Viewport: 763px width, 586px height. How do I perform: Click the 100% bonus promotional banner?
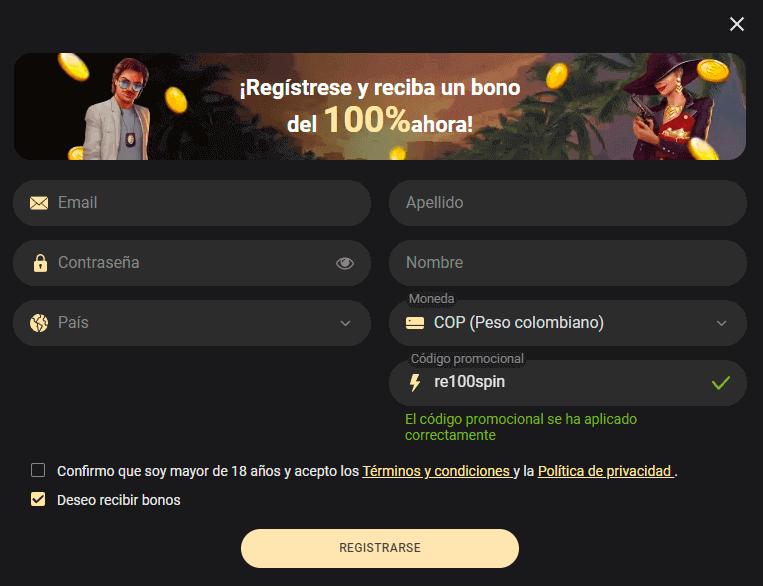380,106
